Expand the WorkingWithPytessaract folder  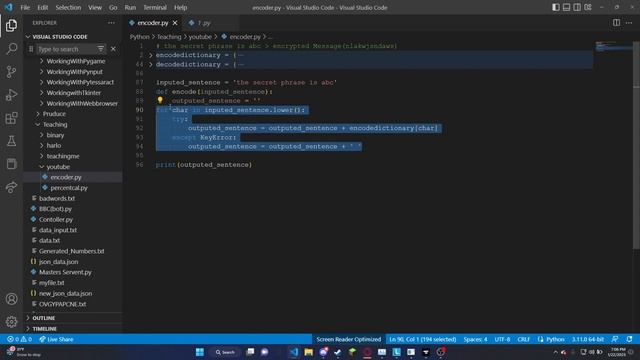coord(80,82)
